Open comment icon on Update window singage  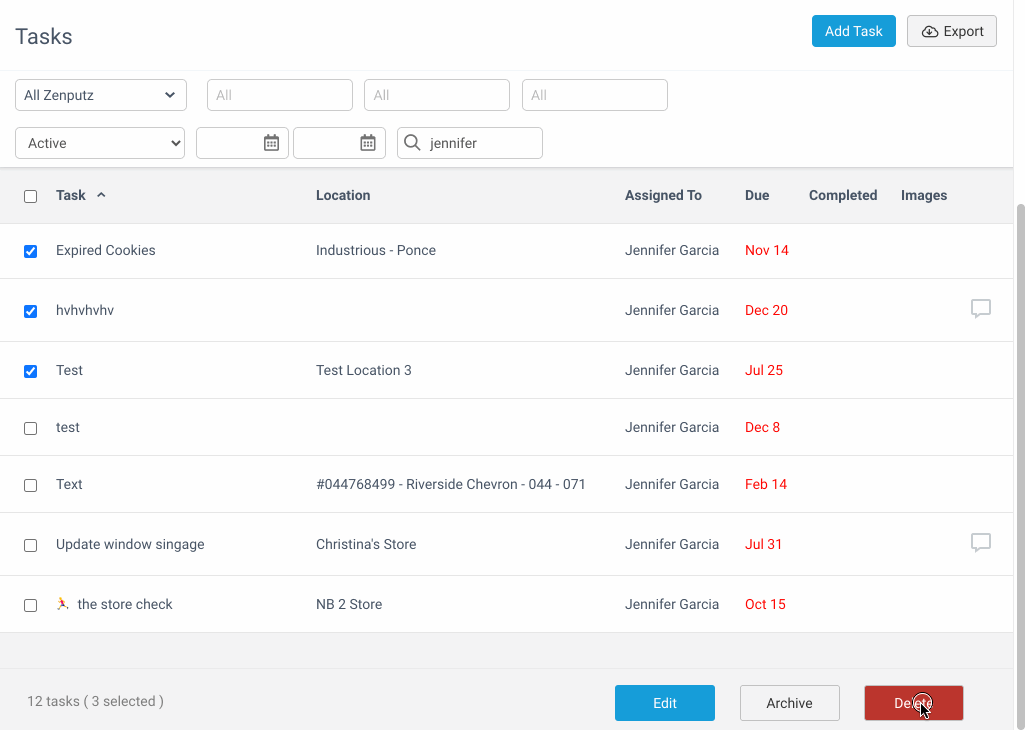(x=981, y=542)
